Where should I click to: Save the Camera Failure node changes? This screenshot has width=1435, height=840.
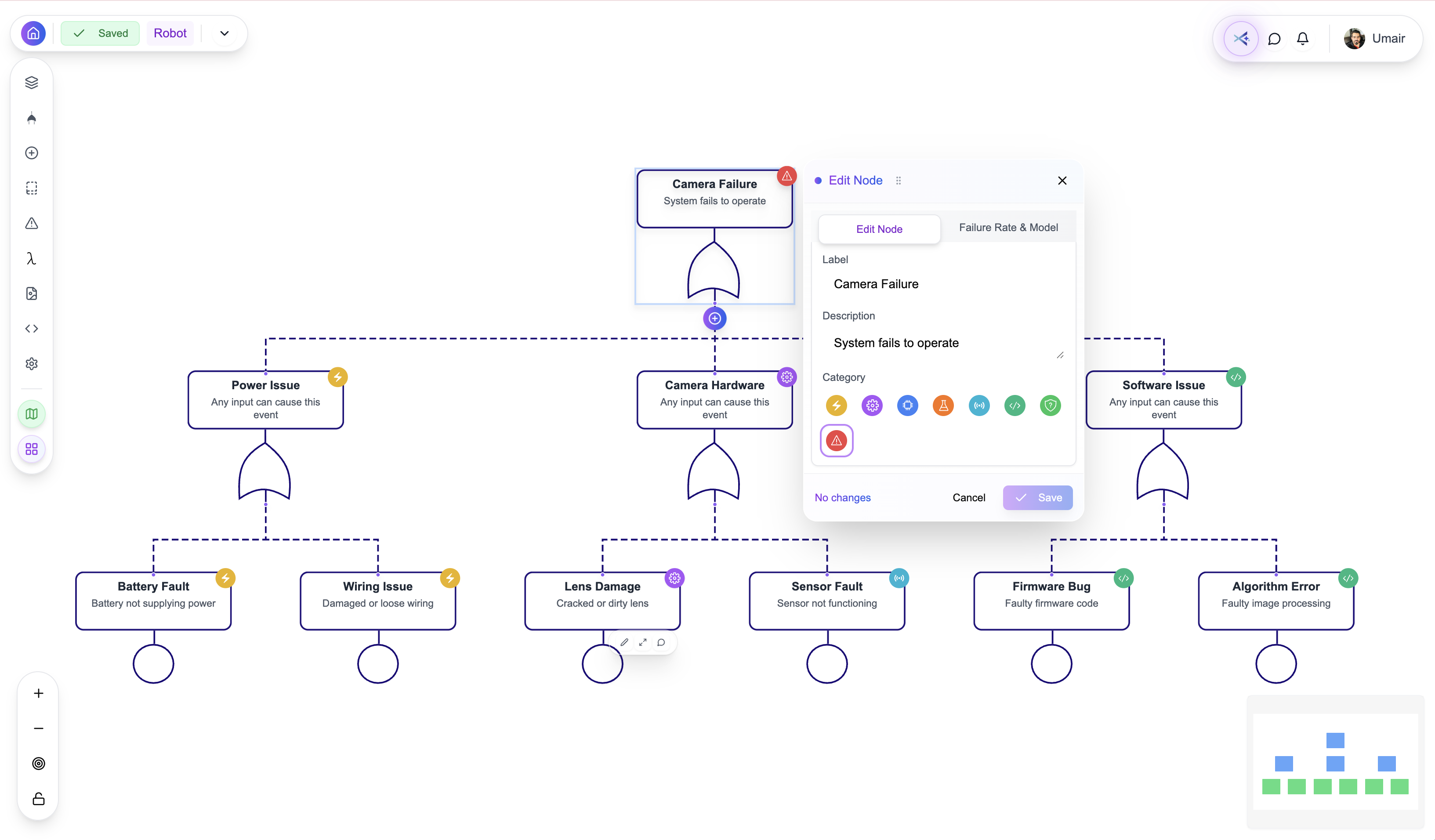[x=1037, y=497]
